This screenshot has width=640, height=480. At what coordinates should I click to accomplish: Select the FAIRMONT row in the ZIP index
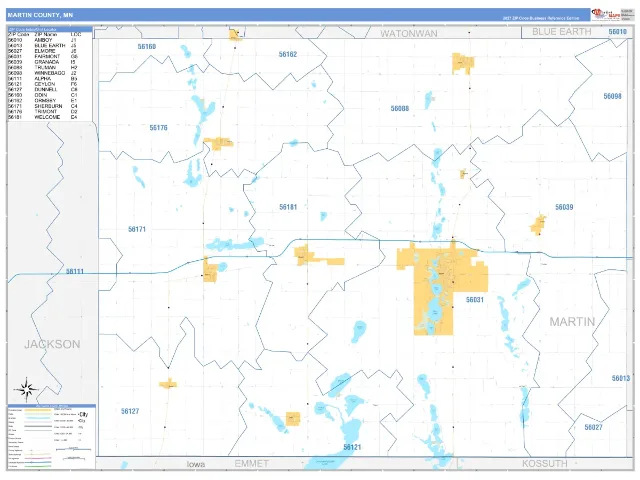point(42,56)
